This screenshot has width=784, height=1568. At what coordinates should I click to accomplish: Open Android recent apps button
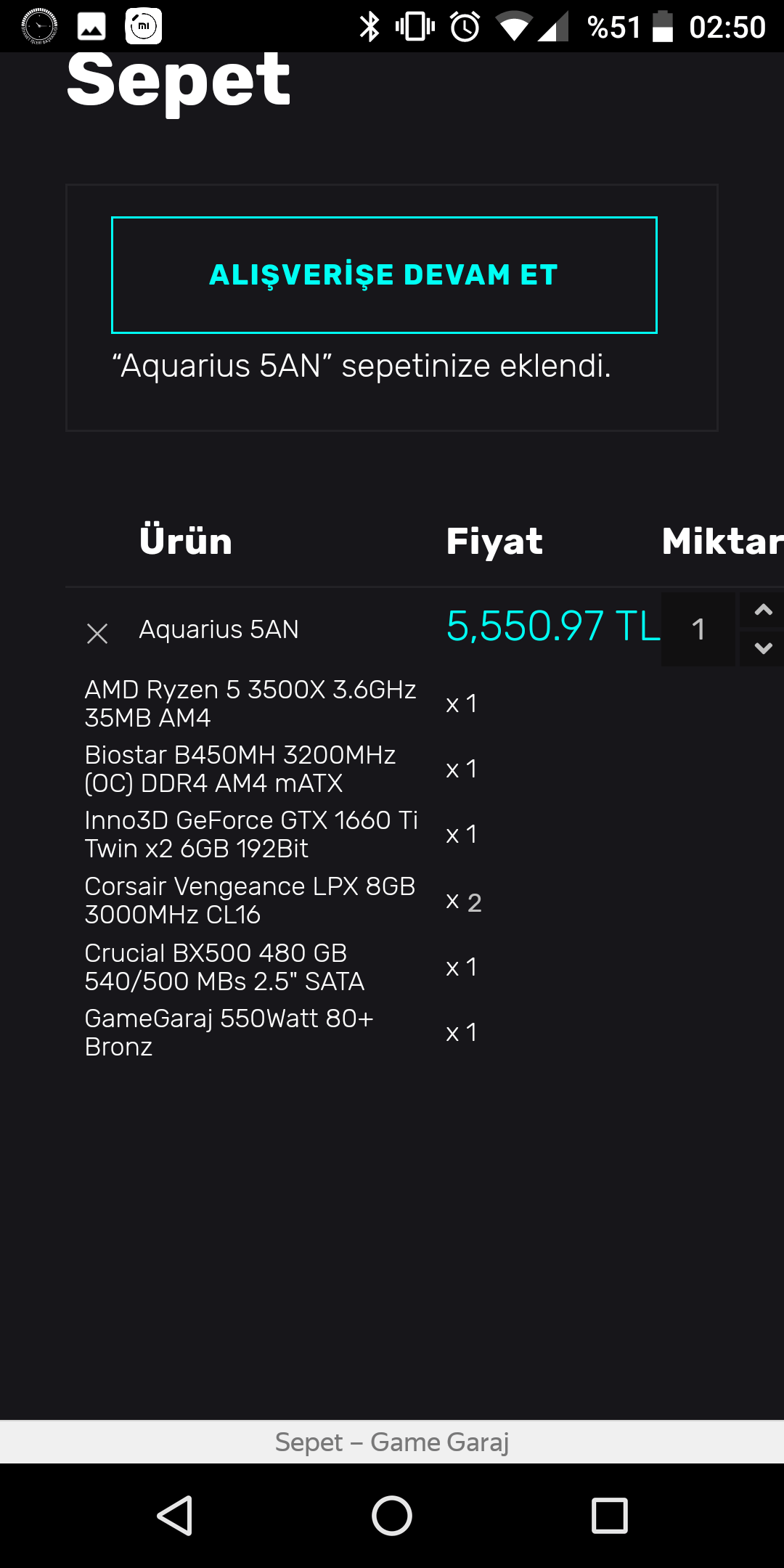point(609,1516)
